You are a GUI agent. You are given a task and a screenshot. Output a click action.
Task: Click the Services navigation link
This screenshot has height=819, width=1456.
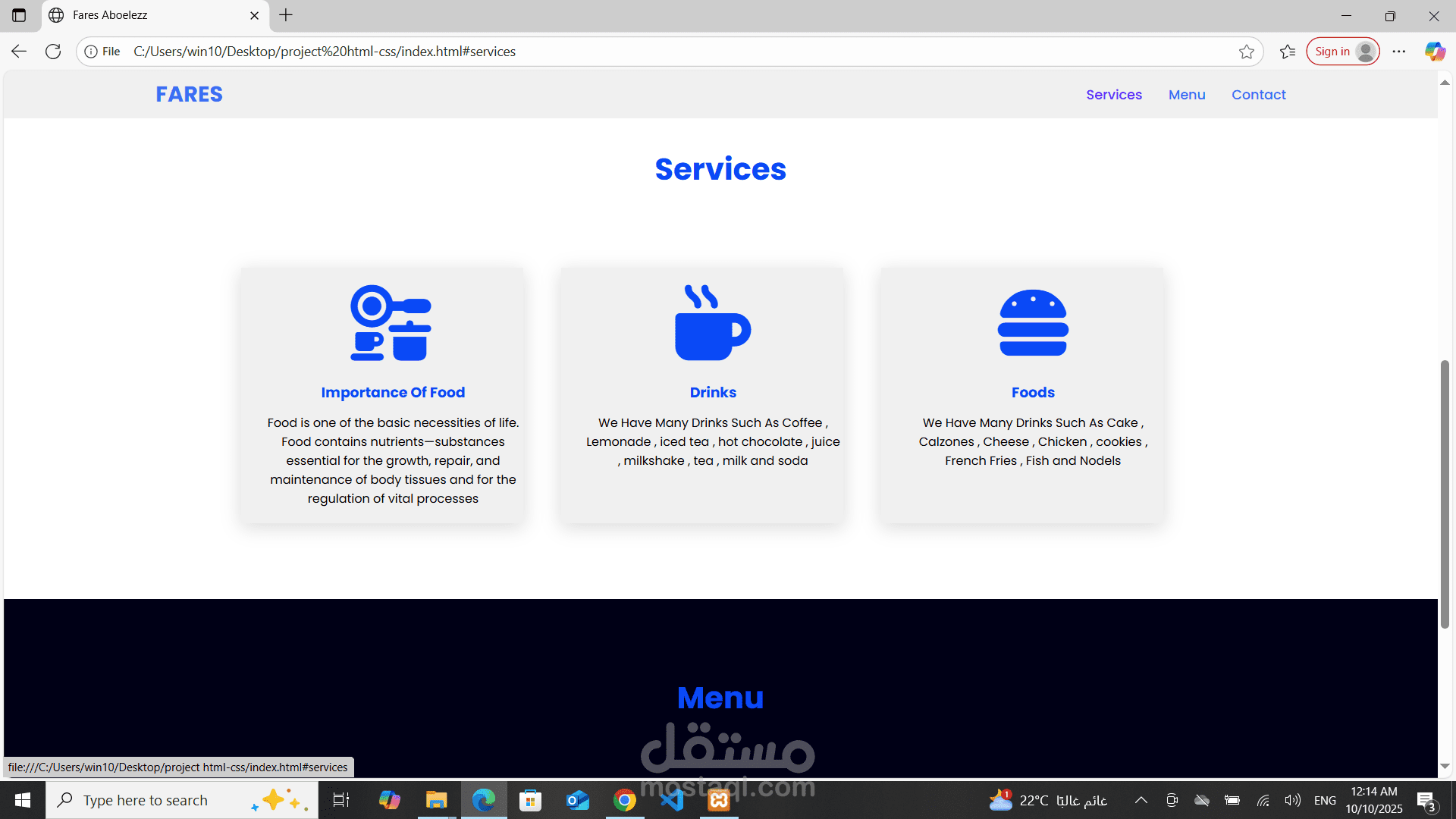click(1113, 95)
